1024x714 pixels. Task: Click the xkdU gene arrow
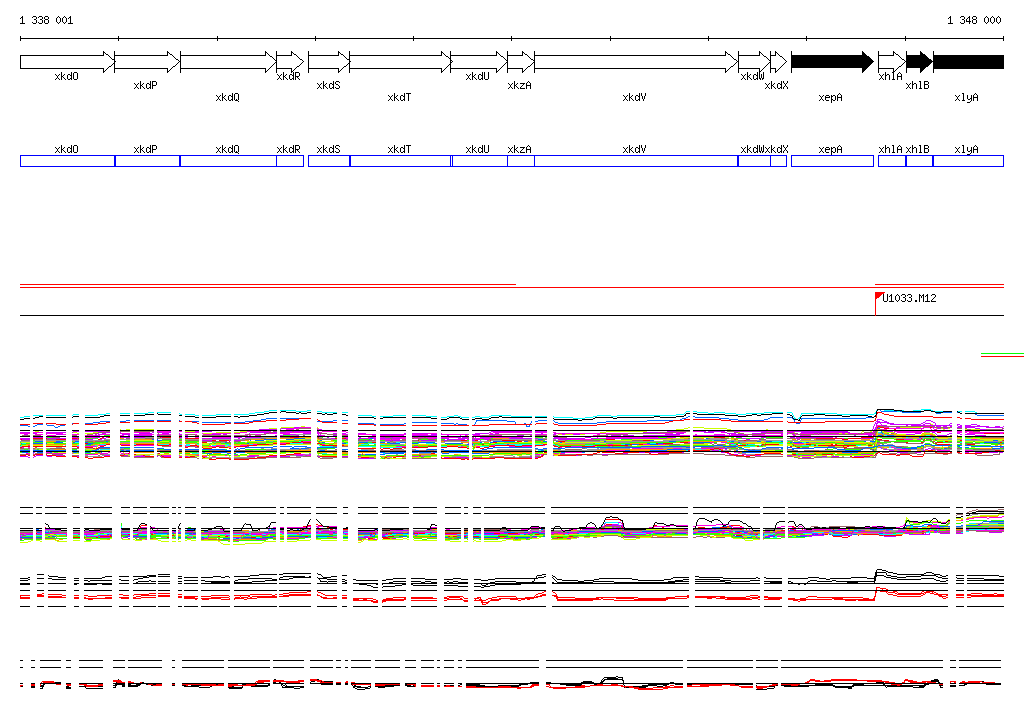(x=479, y=62)
